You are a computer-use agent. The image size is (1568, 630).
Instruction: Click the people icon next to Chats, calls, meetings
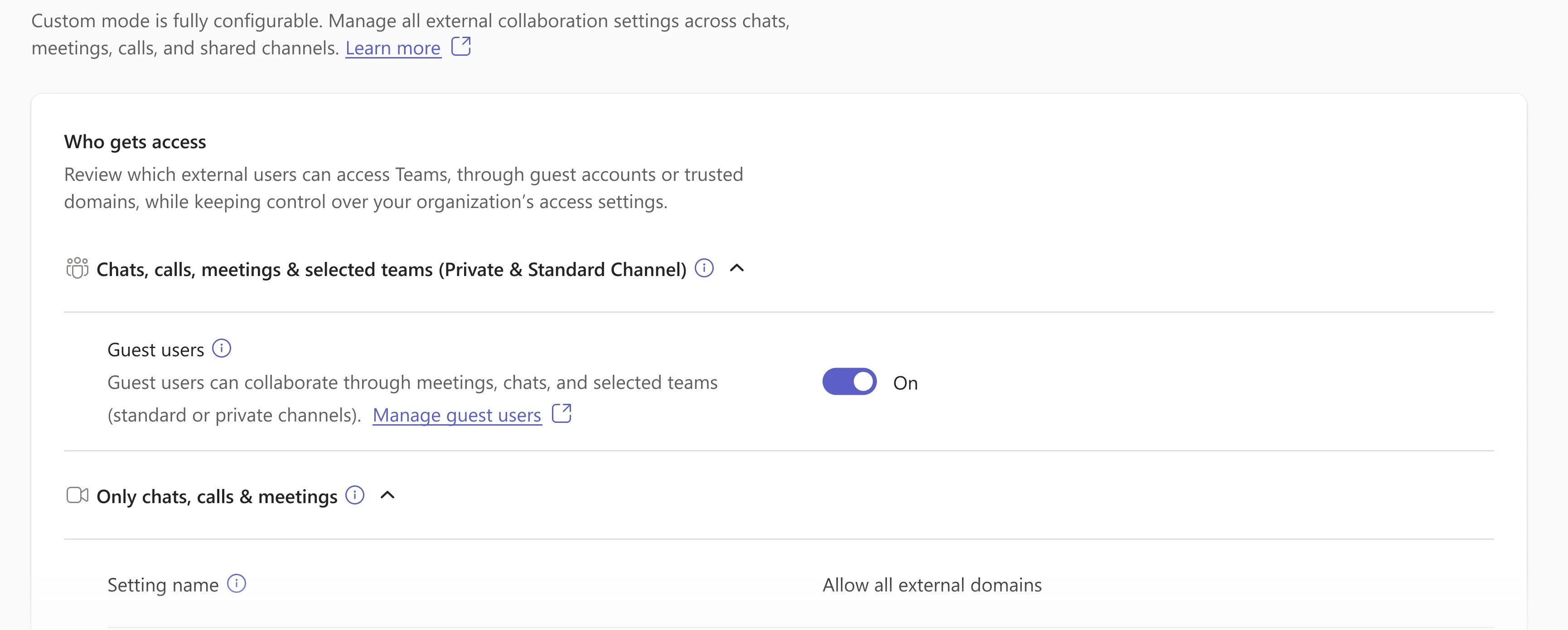pos(77,268)
